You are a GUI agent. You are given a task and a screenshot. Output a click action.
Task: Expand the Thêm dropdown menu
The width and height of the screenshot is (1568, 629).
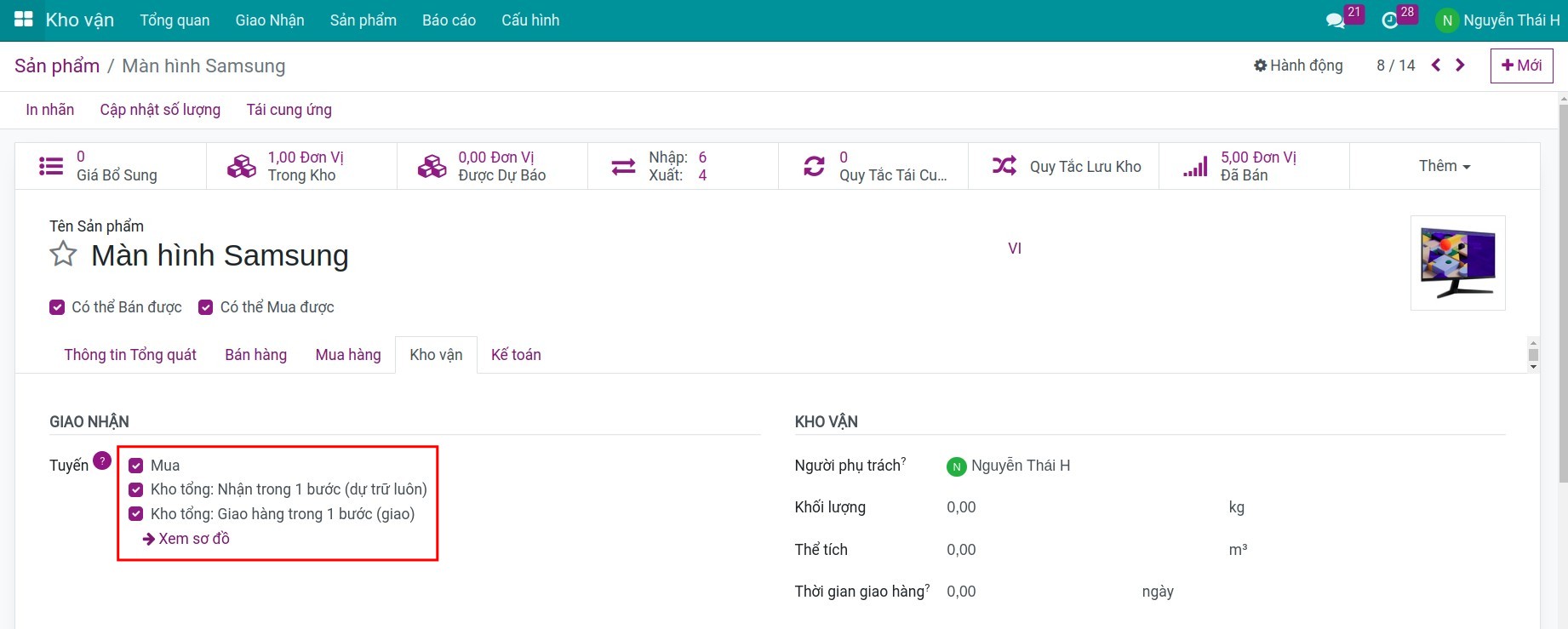pyautogui.click(x=1444, y=166)
